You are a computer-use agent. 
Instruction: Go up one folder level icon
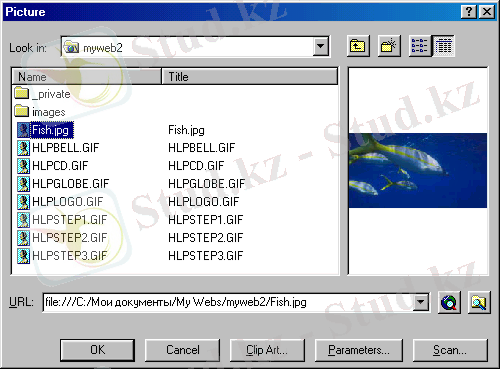tap(358, 46)
